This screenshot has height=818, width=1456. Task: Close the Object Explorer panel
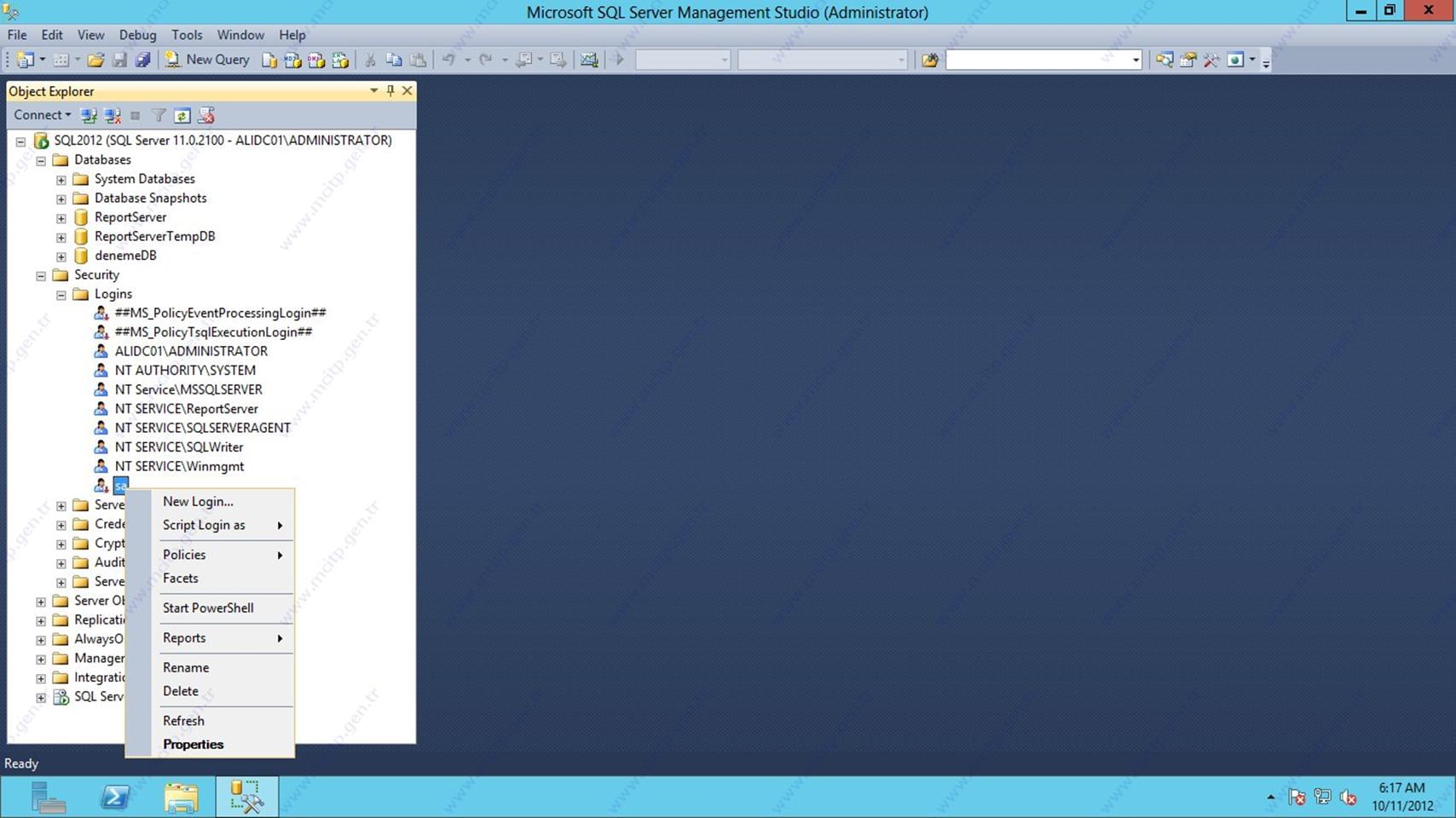[x=407, y=90]
